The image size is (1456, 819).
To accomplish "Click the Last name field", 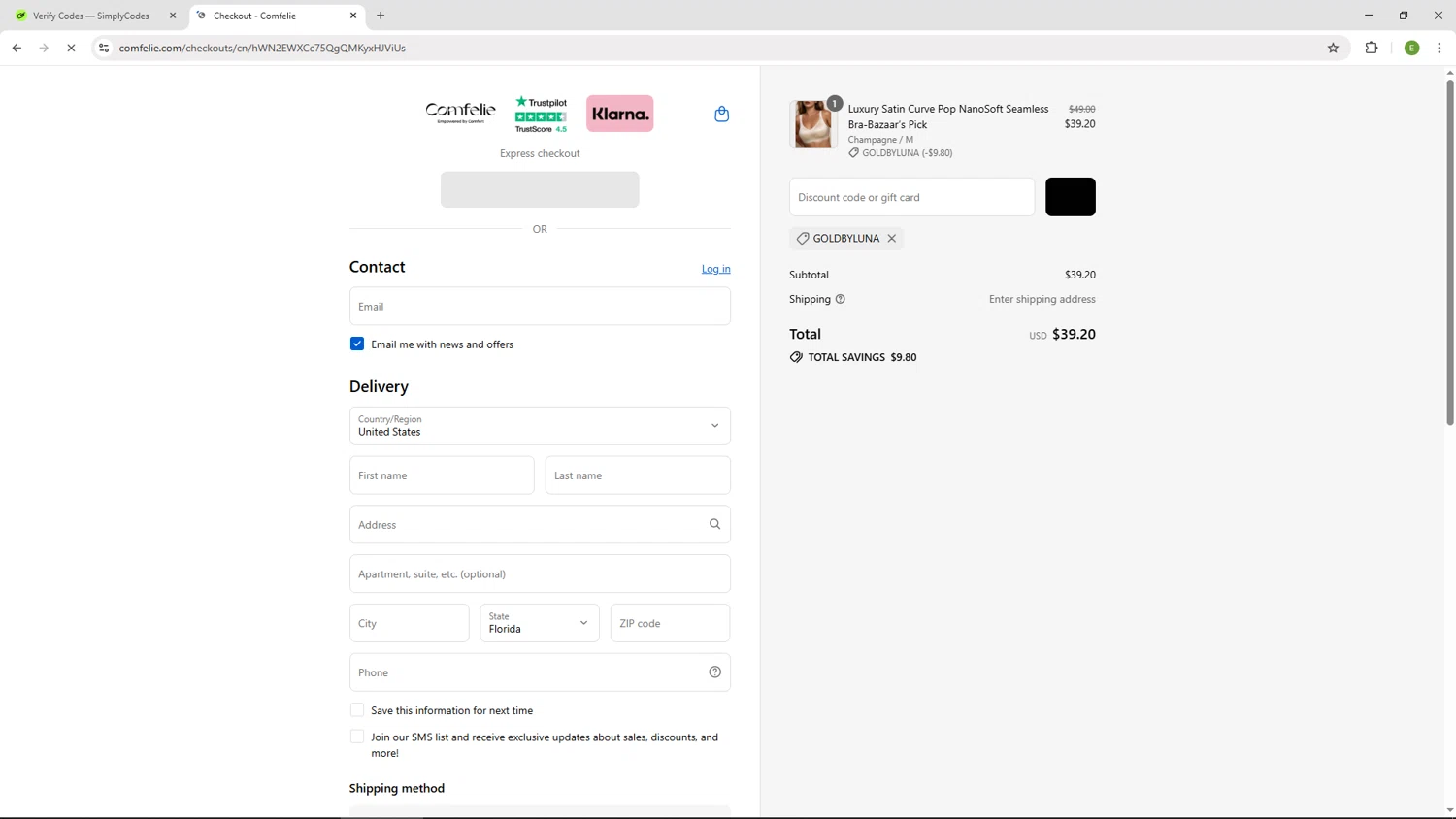I will [638, 475].
